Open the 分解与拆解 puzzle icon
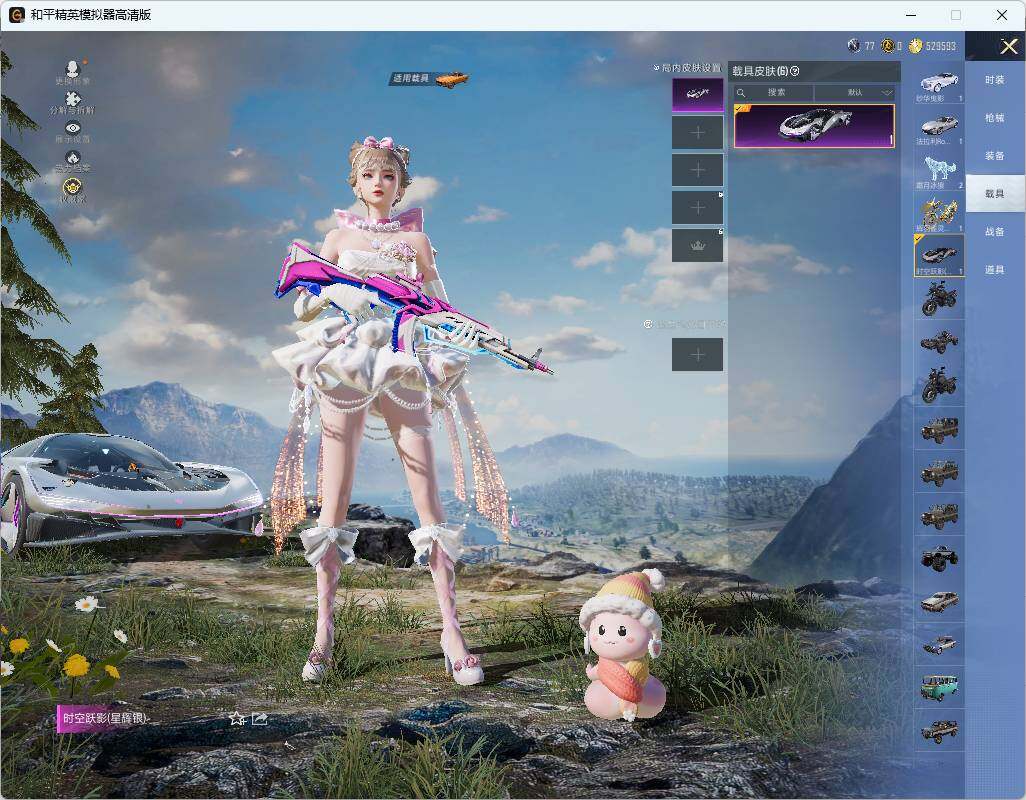Image resolution: width=1026 pixels, height=800 pixels. pos(73,98)
